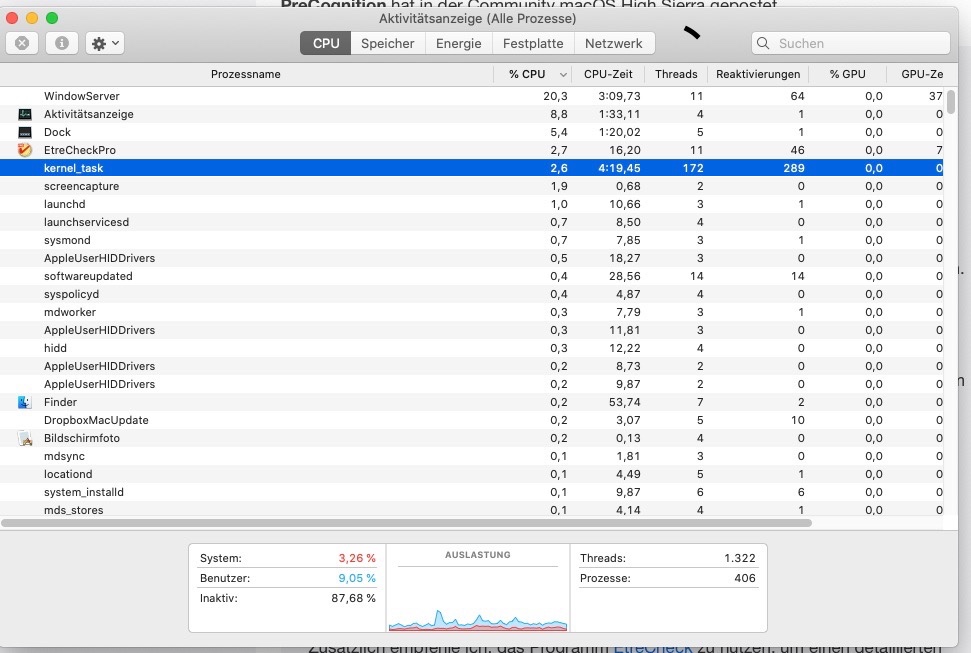Open the Festplatte tab

533,43
